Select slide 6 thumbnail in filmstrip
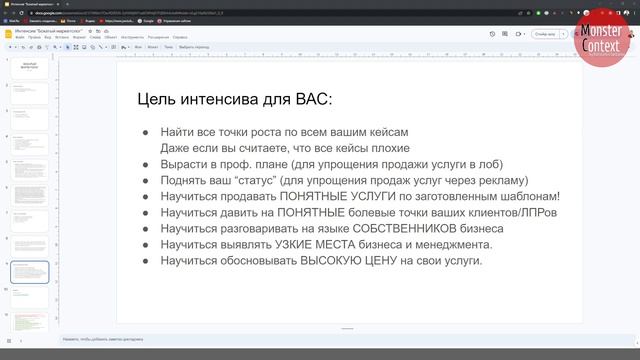The width and height of the screenshot is (640, 360). (29, 196)
